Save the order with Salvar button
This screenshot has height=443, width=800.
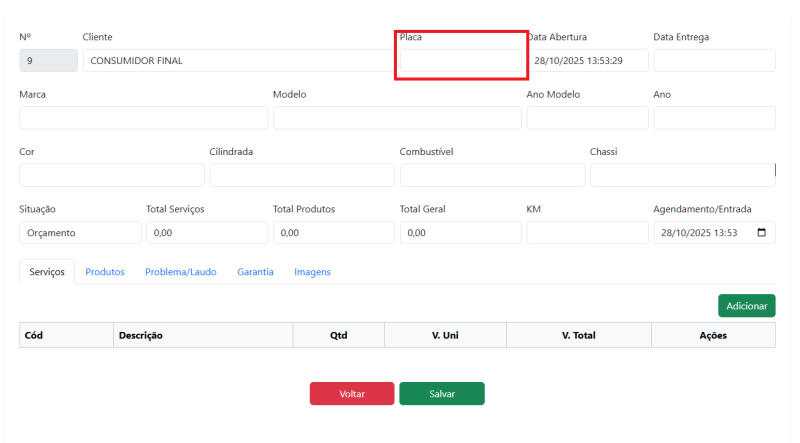(442, 394)
